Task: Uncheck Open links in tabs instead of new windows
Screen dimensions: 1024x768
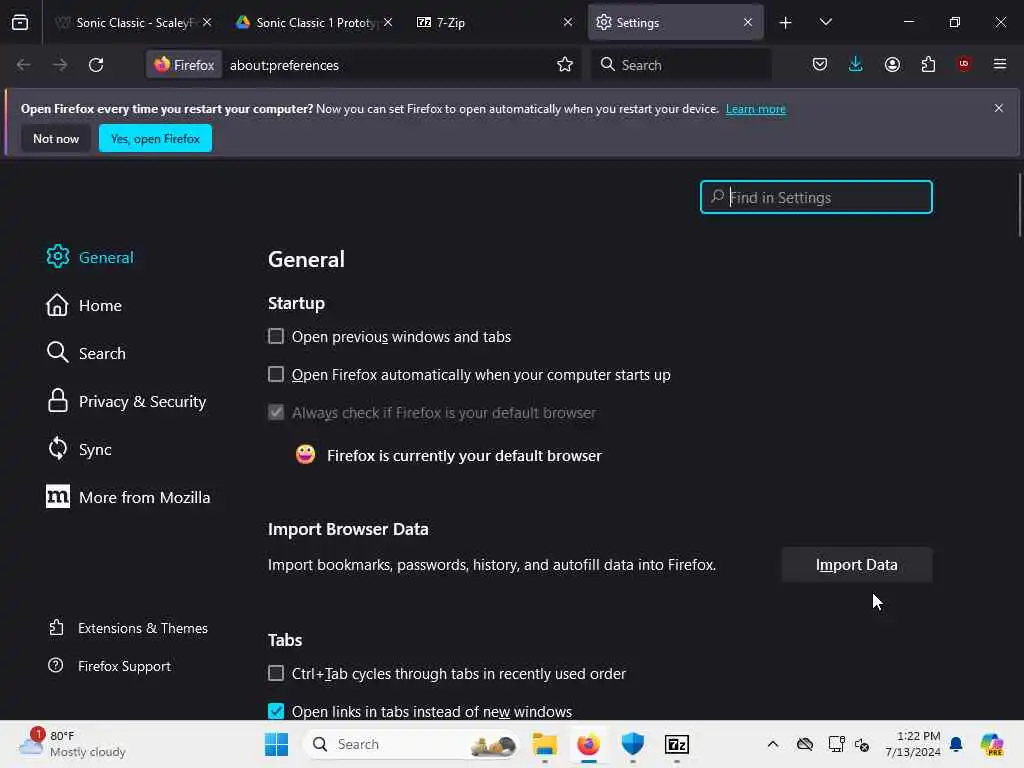Action: coord(276,711)
